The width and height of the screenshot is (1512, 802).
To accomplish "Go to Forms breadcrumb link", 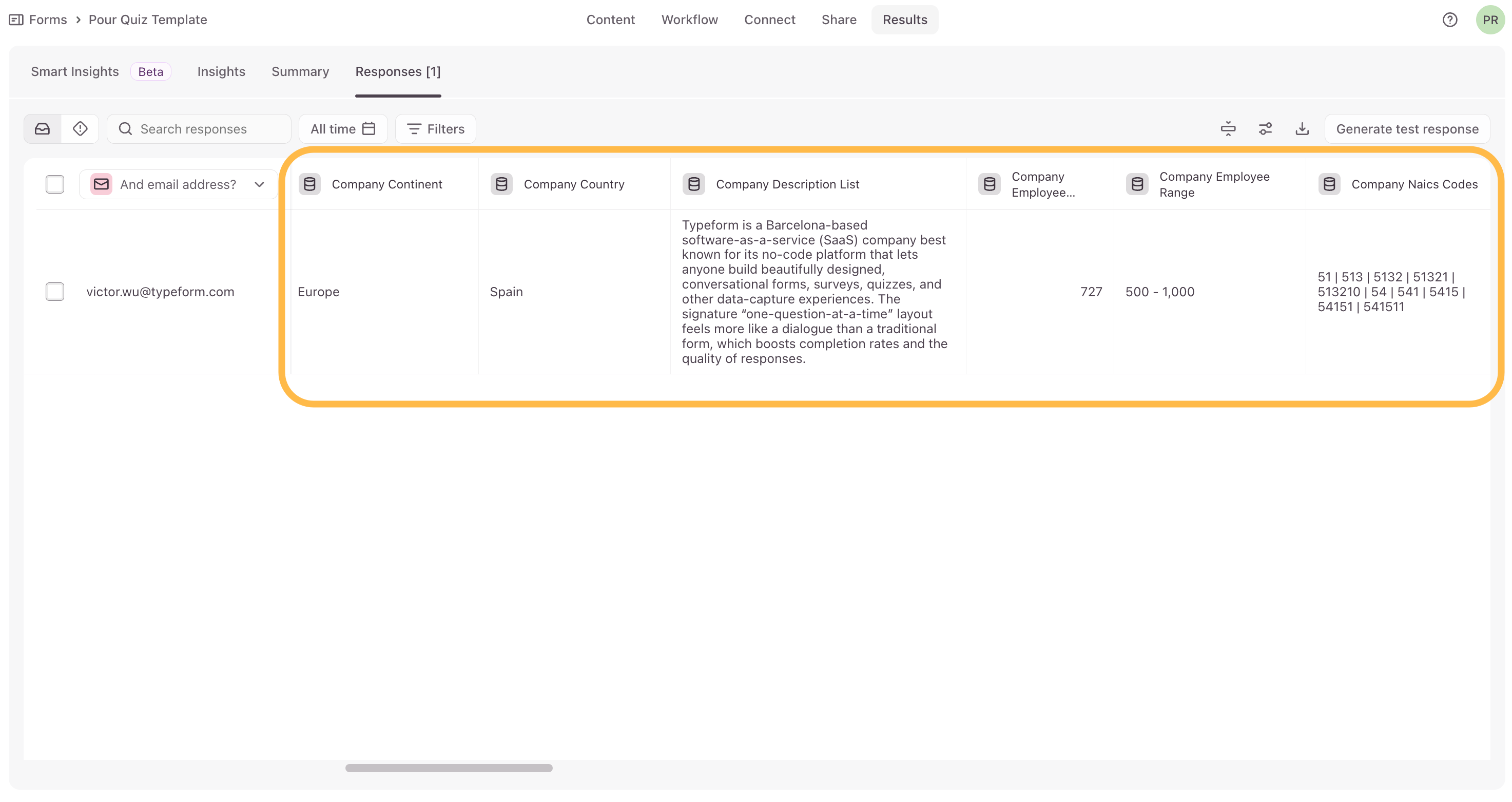I will [x=48, y=20].
